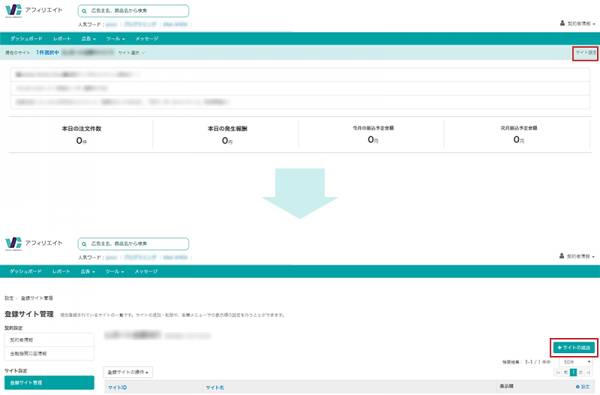Image resolution: width=600 pixels, height=395 pixels.
Task: Click the 登録サイト管理 page heading
Action: (x=29, y=314)
